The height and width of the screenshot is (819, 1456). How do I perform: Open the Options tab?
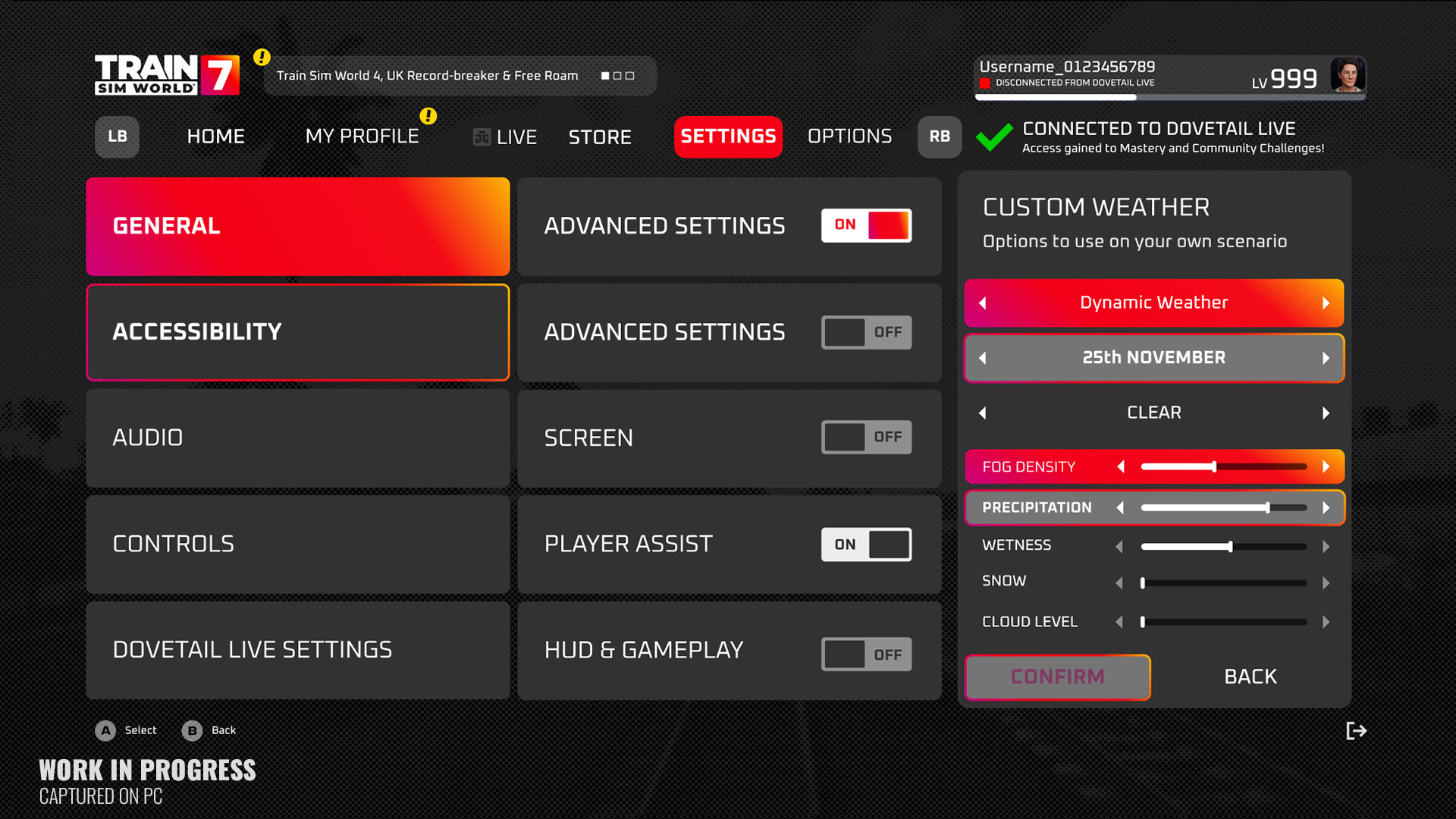pos(849,136)
